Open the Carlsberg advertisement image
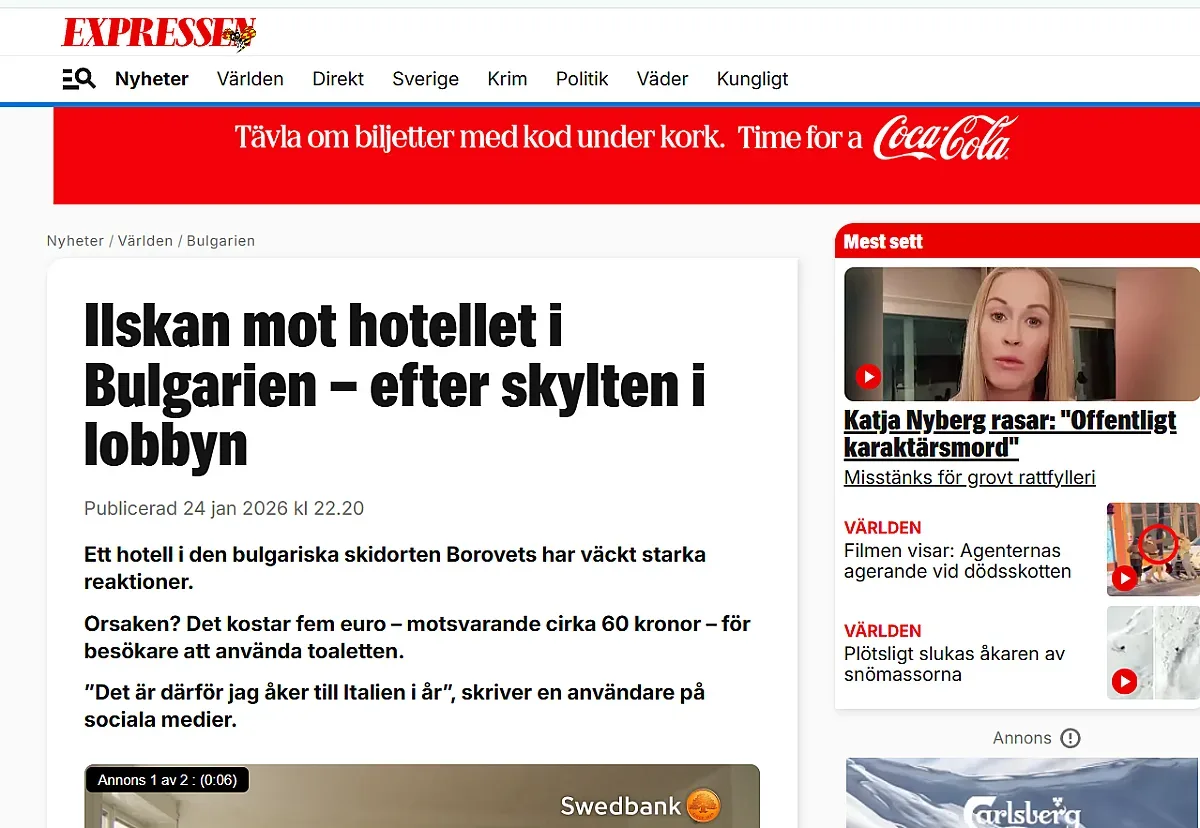Viewport: 1200px width, 828px height. pos(1022,792)
